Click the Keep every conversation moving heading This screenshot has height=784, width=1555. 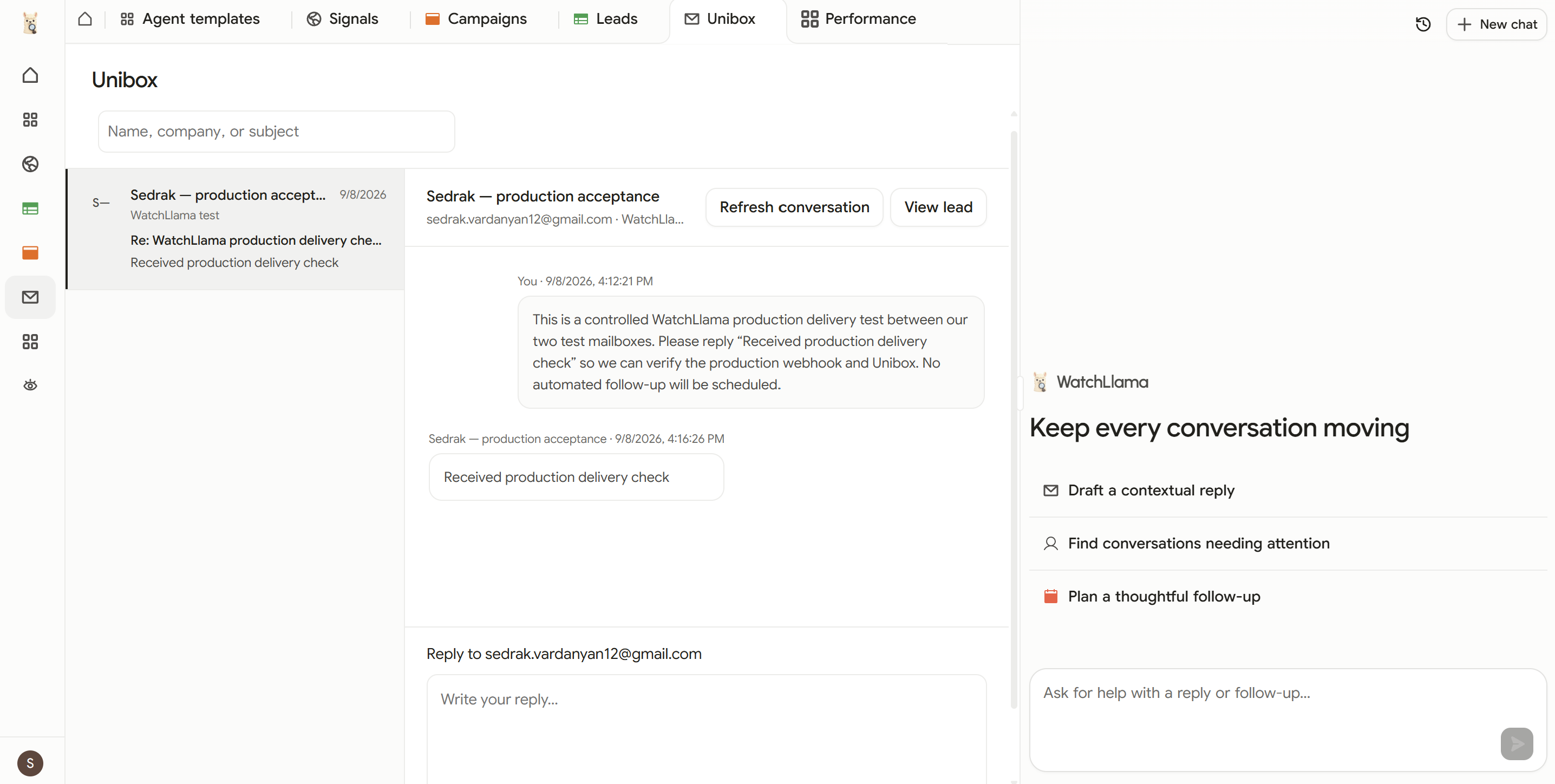[x=1219, y=428]
